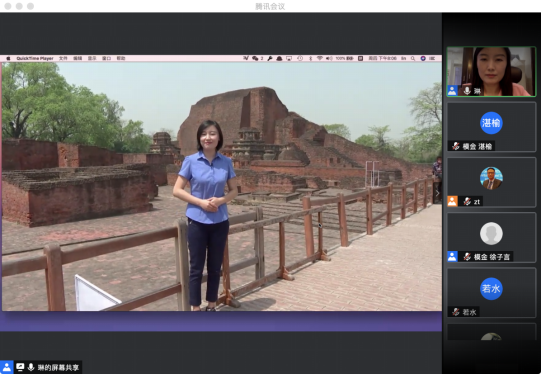Select zt's profile photo avatar

coord(491,178)
